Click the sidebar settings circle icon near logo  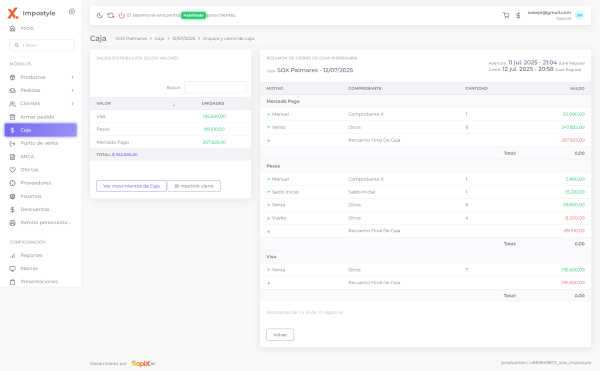coord(72,11)
